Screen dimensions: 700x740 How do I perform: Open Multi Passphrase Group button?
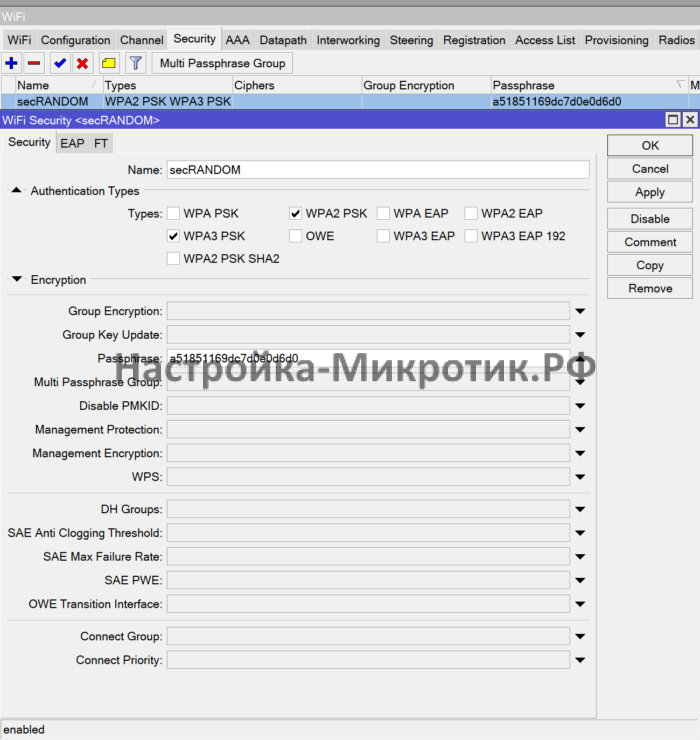pyautogui.click(x=222, y=63)
